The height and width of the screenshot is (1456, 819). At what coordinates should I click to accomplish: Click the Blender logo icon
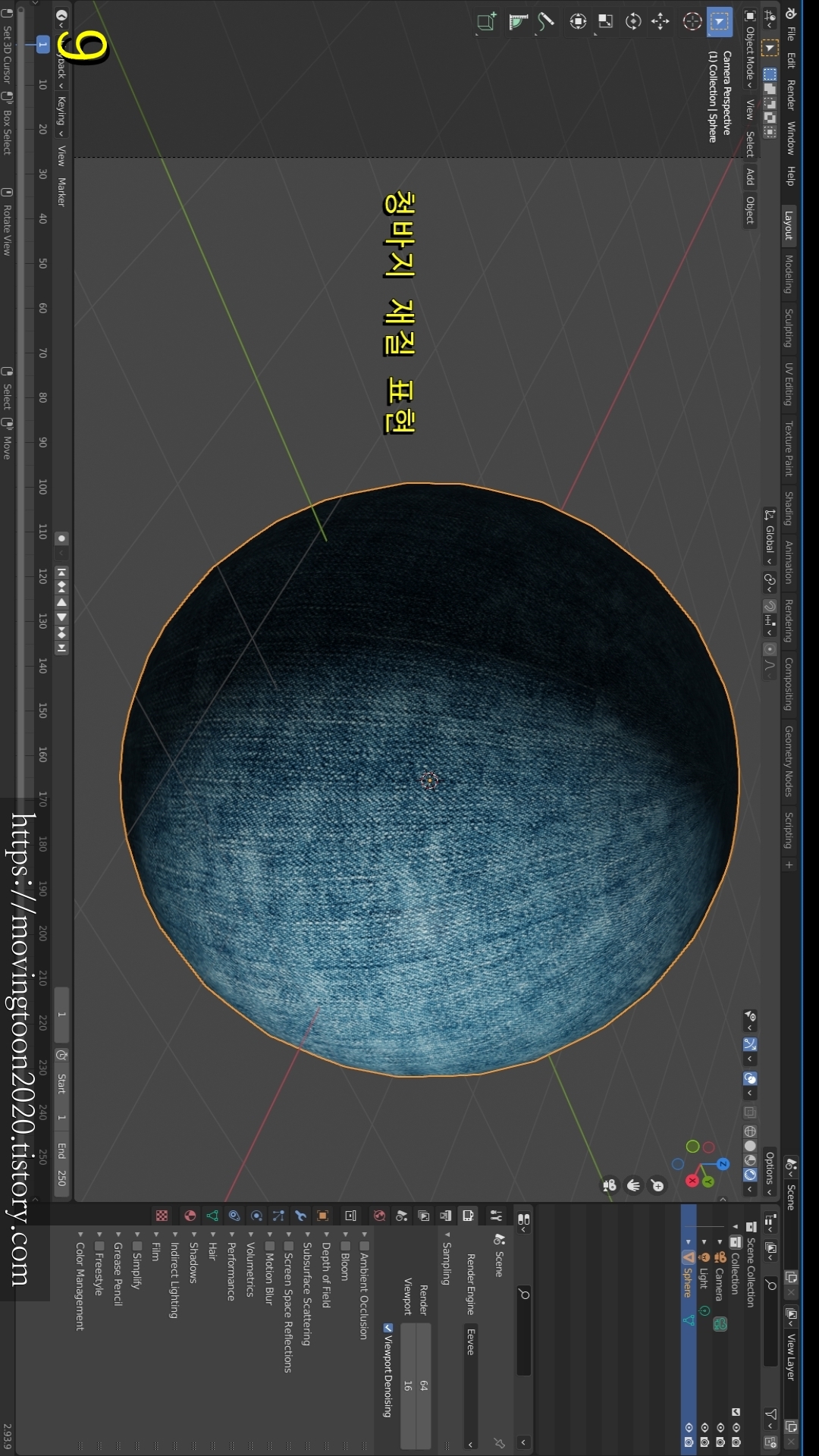[790, 14]
